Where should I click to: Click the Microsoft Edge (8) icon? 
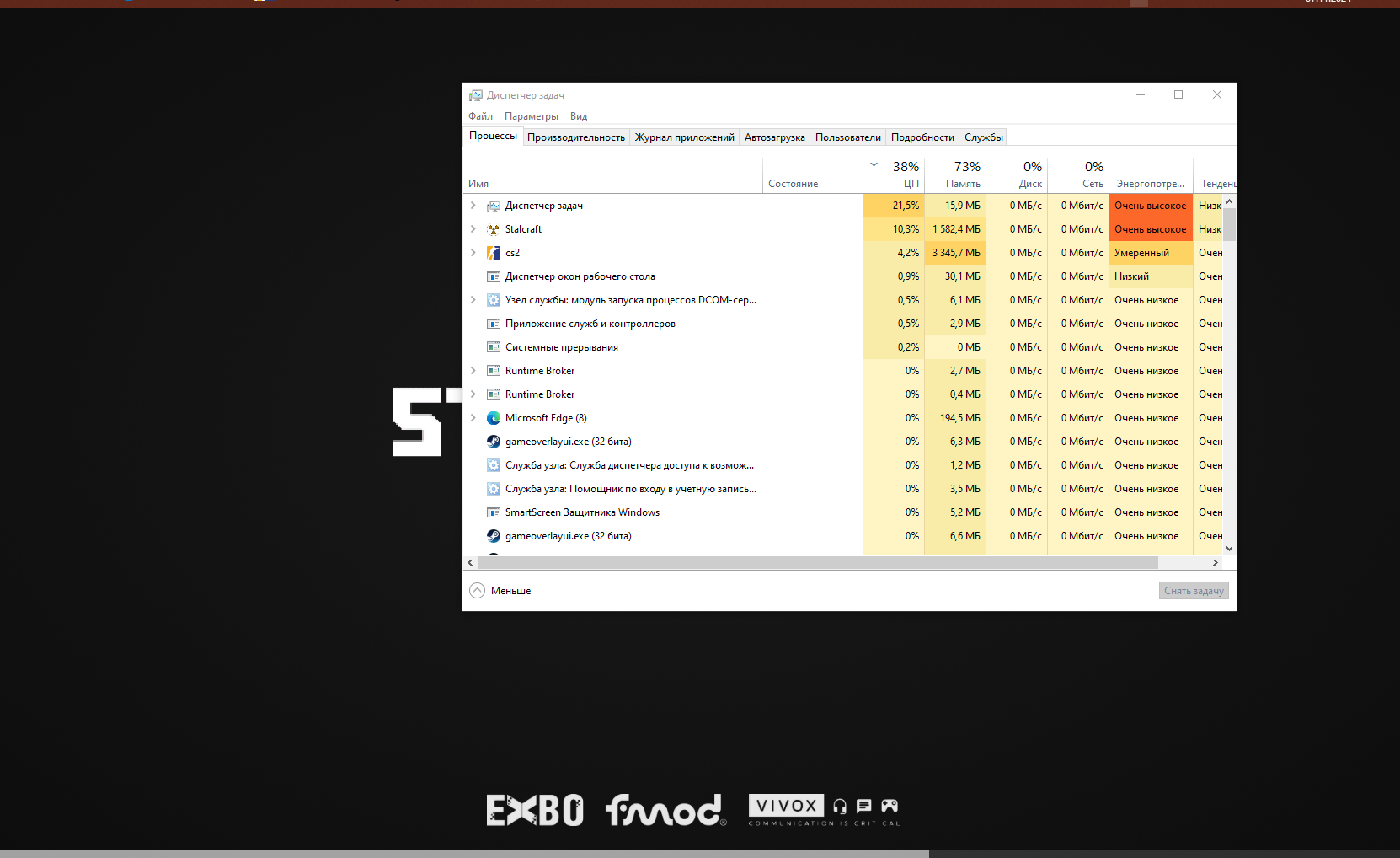494,418
